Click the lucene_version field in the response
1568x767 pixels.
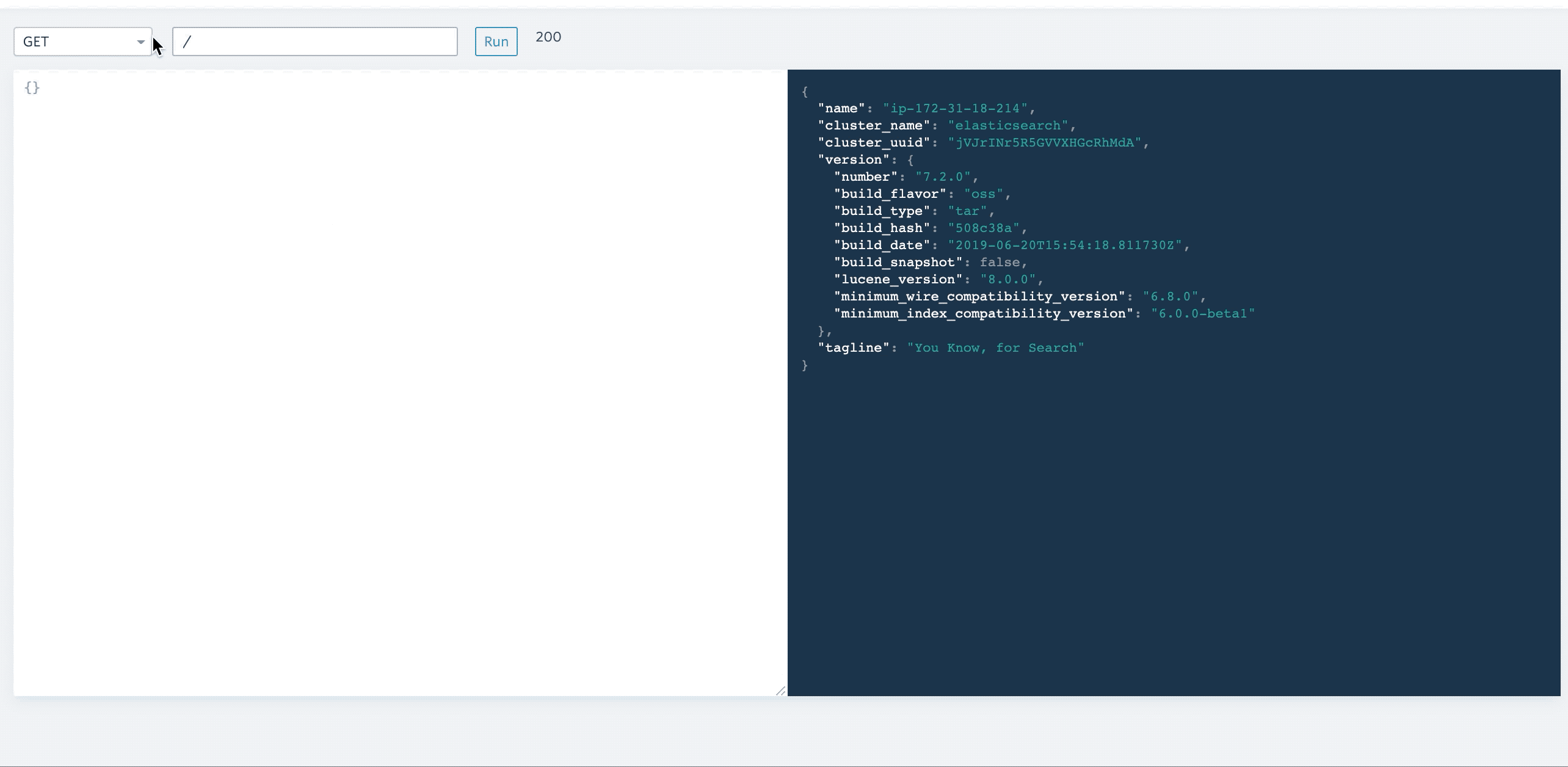[x=898, y=279]
